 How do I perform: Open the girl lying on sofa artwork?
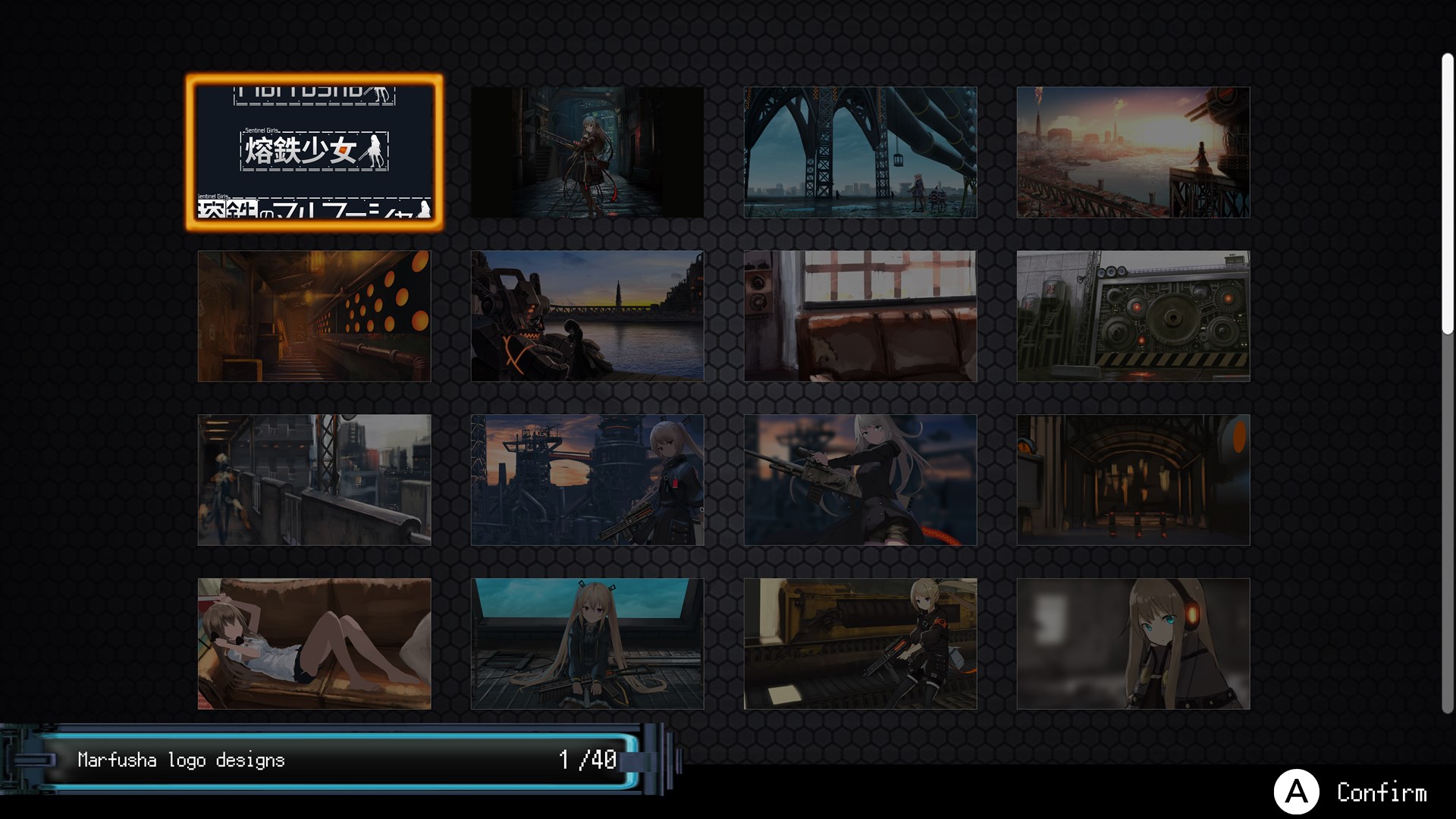tap(314, 643)
